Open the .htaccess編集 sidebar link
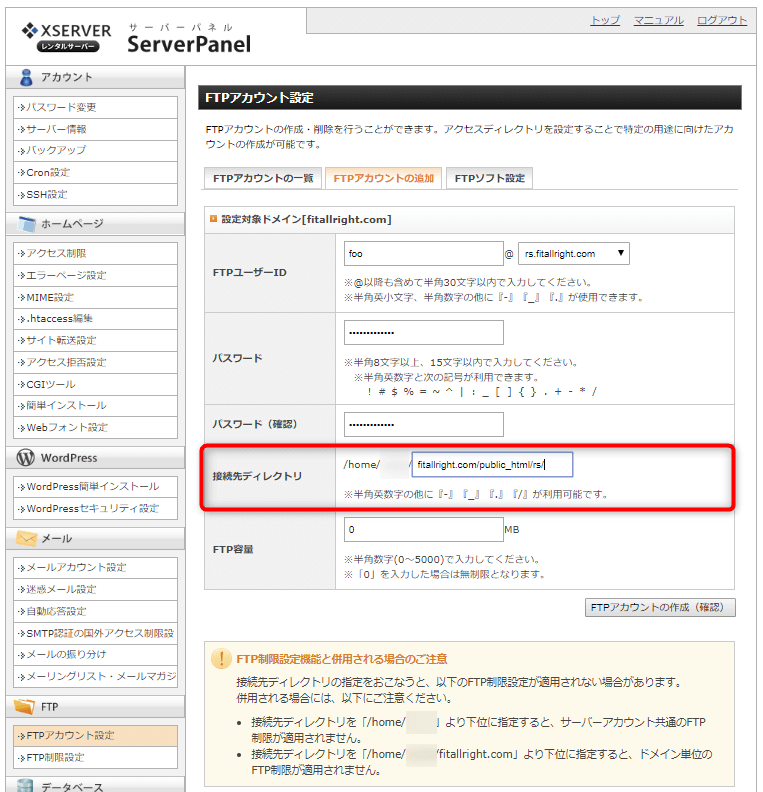The image size is (763, 792). click(64, 319)
